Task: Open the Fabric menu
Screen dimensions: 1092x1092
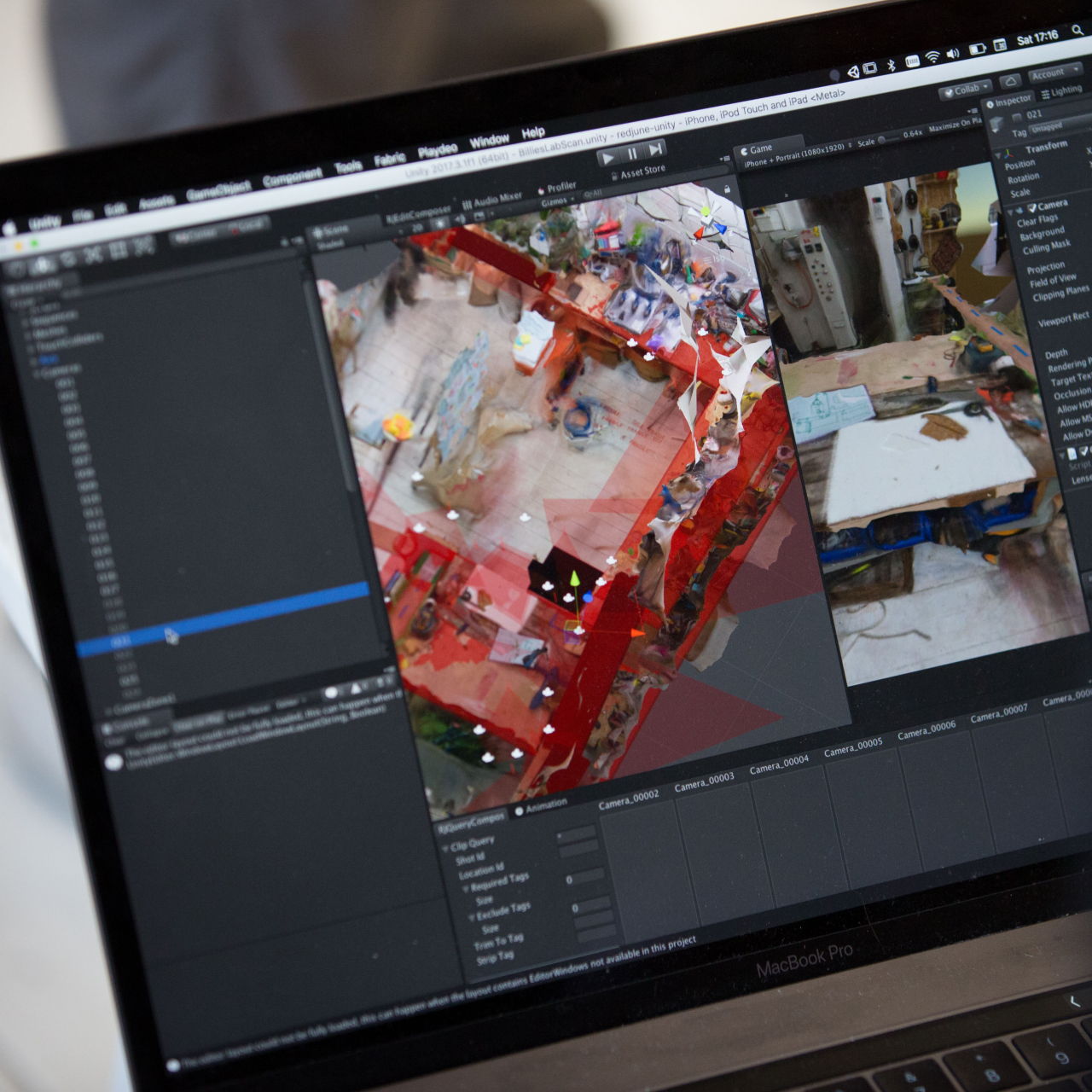Action: 390,160
